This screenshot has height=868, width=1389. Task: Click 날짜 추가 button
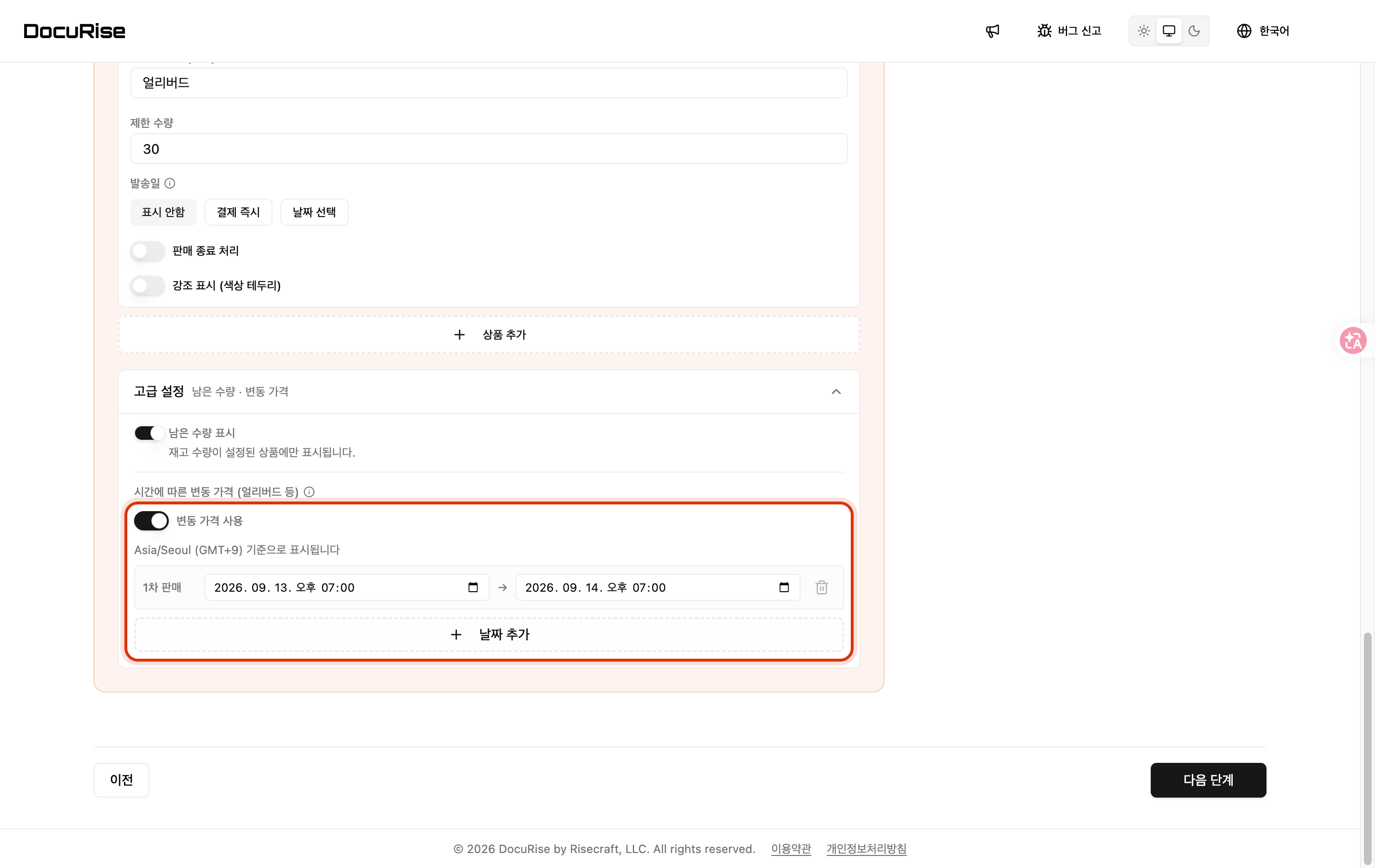coord(489,634)
